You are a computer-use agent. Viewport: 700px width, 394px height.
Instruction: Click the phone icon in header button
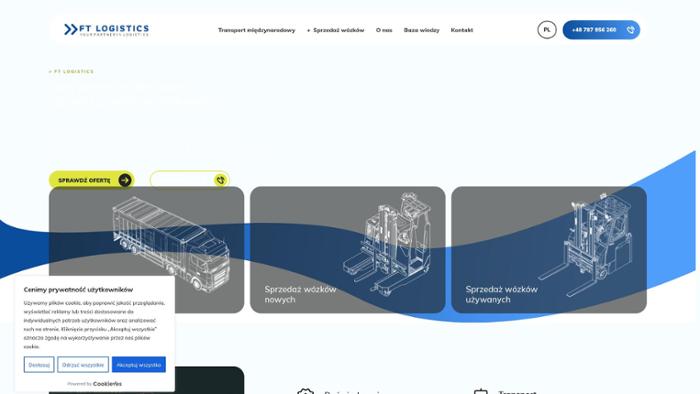pyautogui.click(x=630, y=30)
